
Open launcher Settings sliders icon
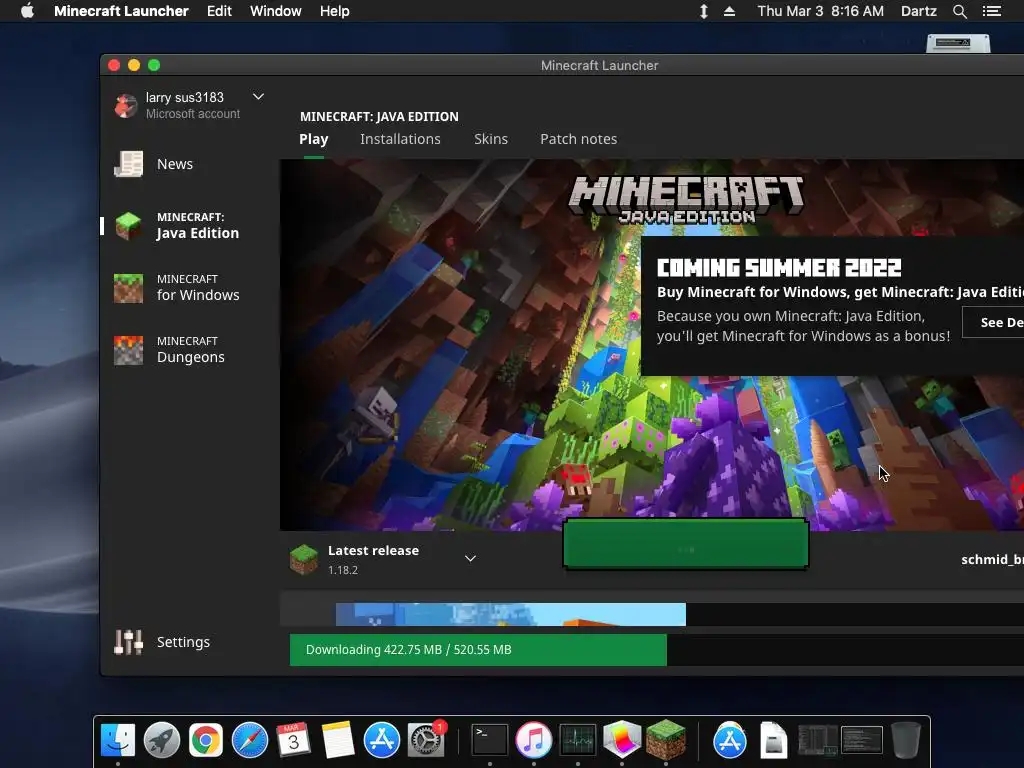[x=129, y=642]
